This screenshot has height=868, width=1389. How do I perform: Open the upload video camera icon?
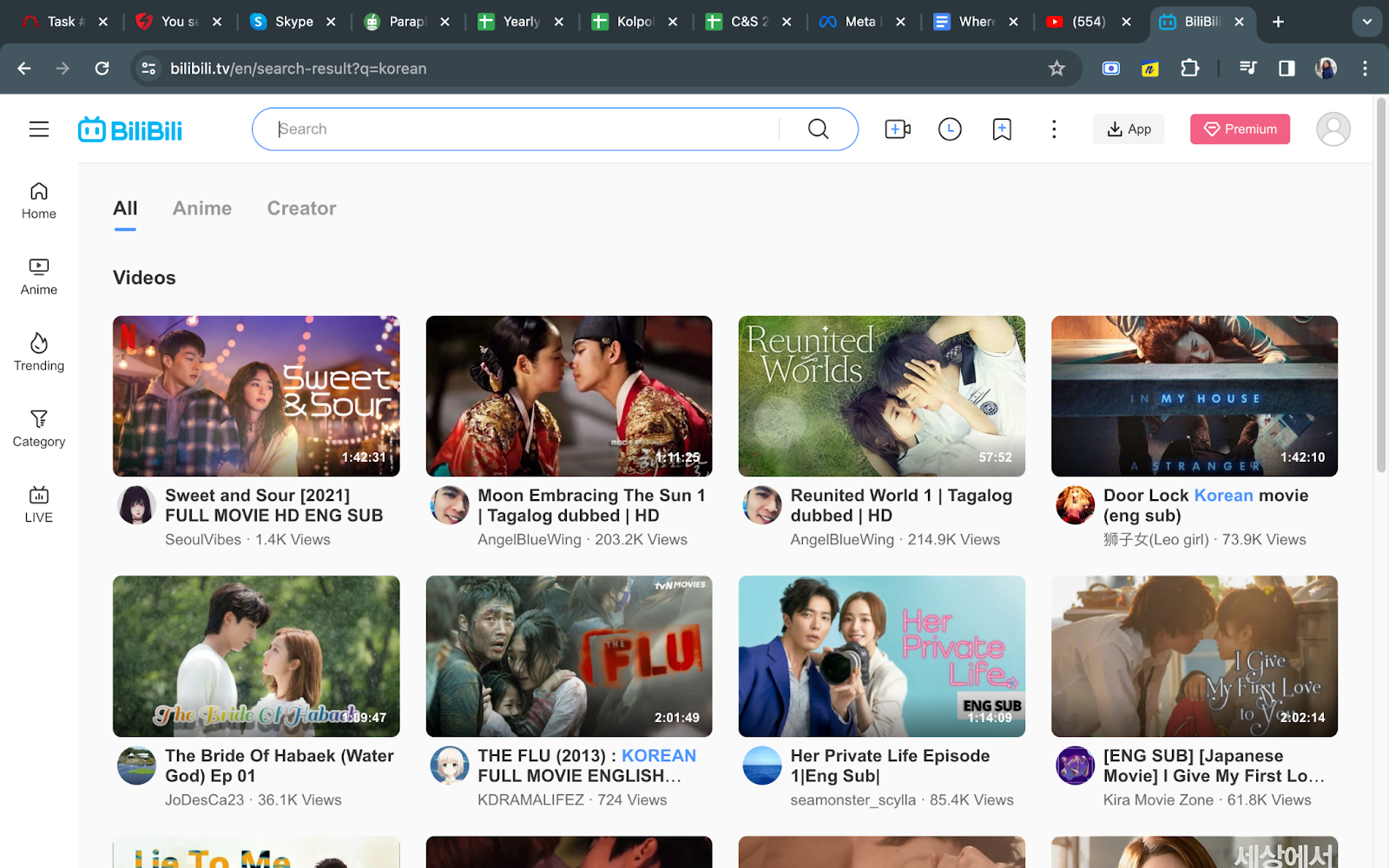point(898,129)
